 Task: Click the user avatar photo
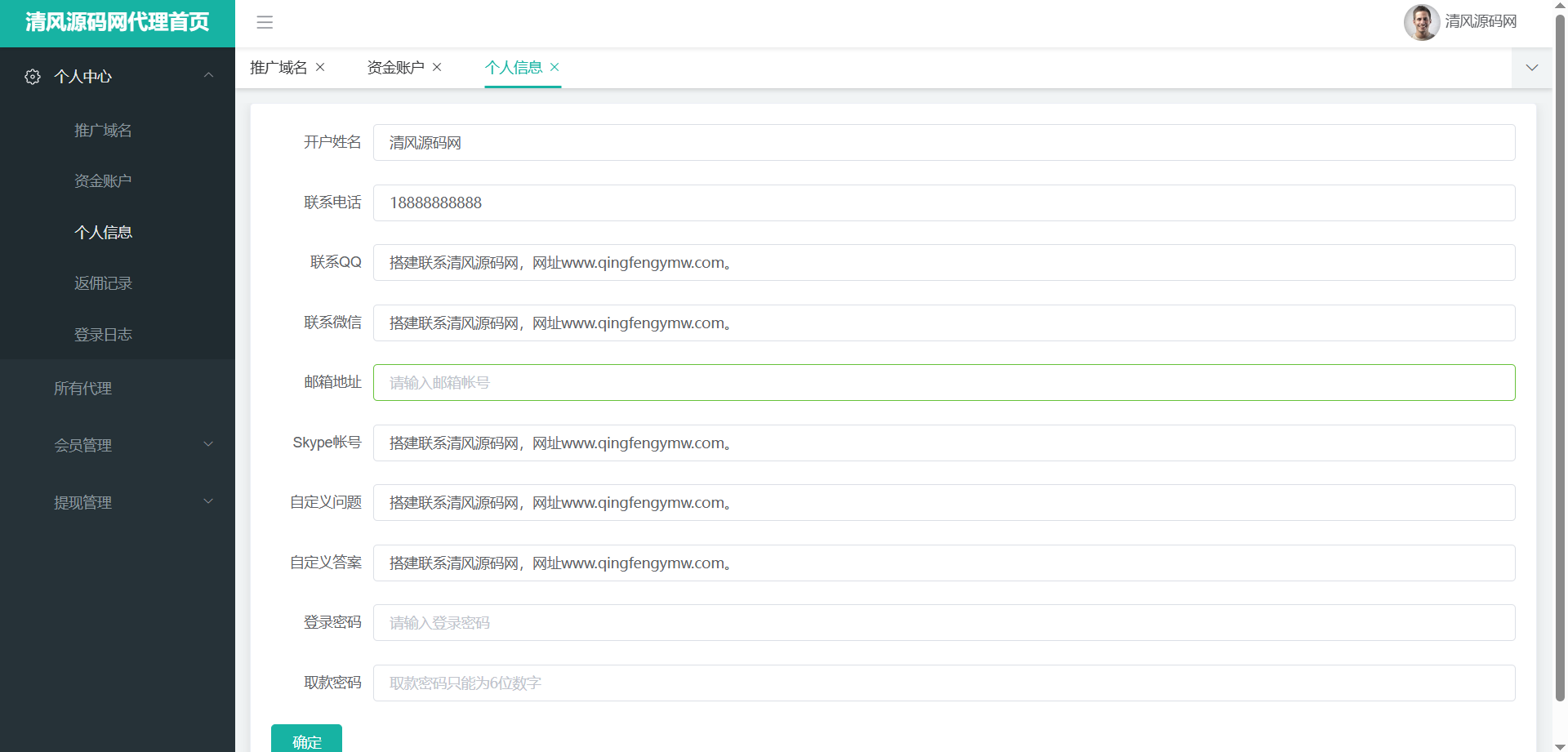pos(1421,22)
